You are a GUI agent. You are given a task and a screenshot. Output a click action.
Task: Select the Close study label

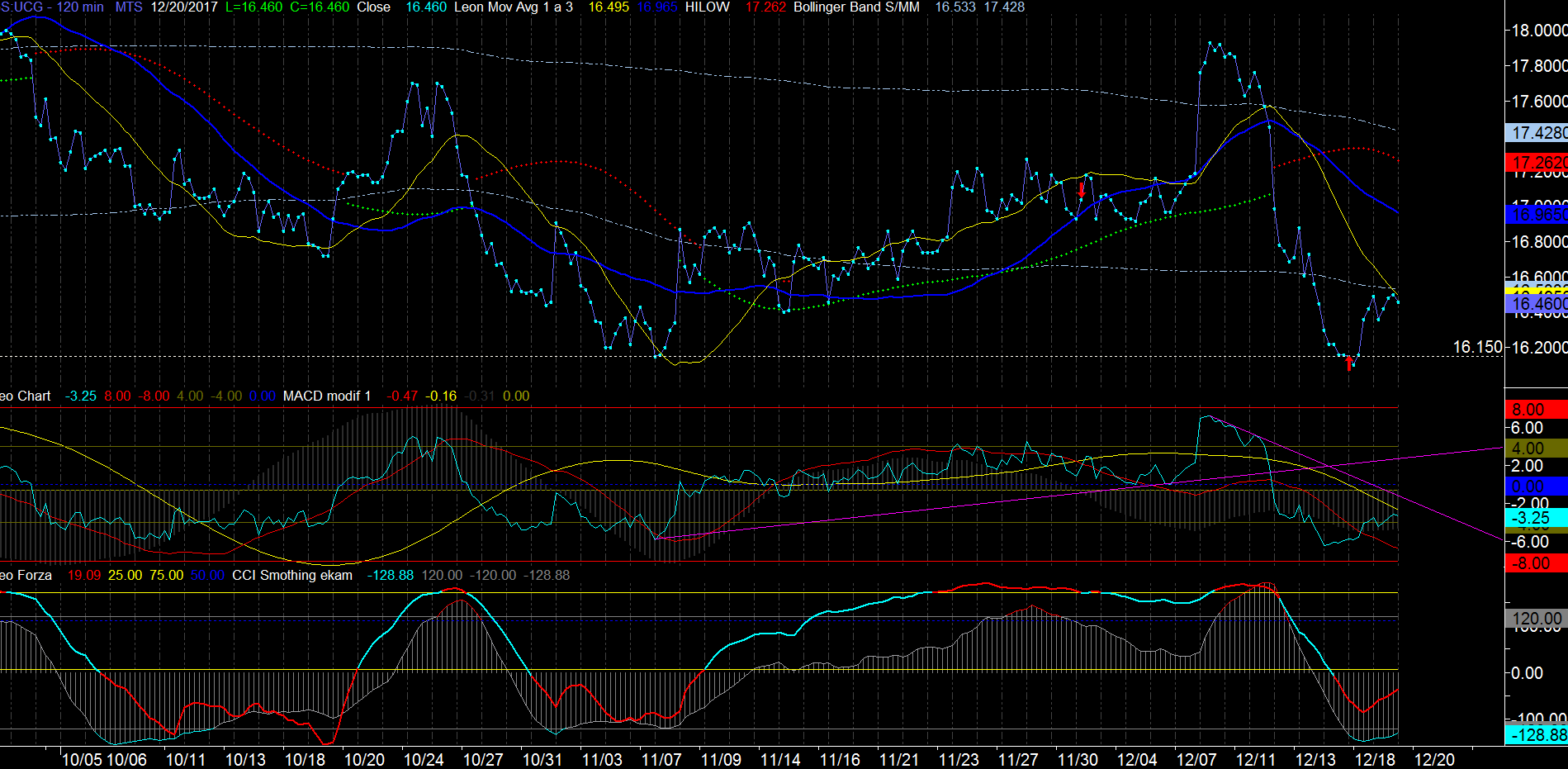[373, 7]
